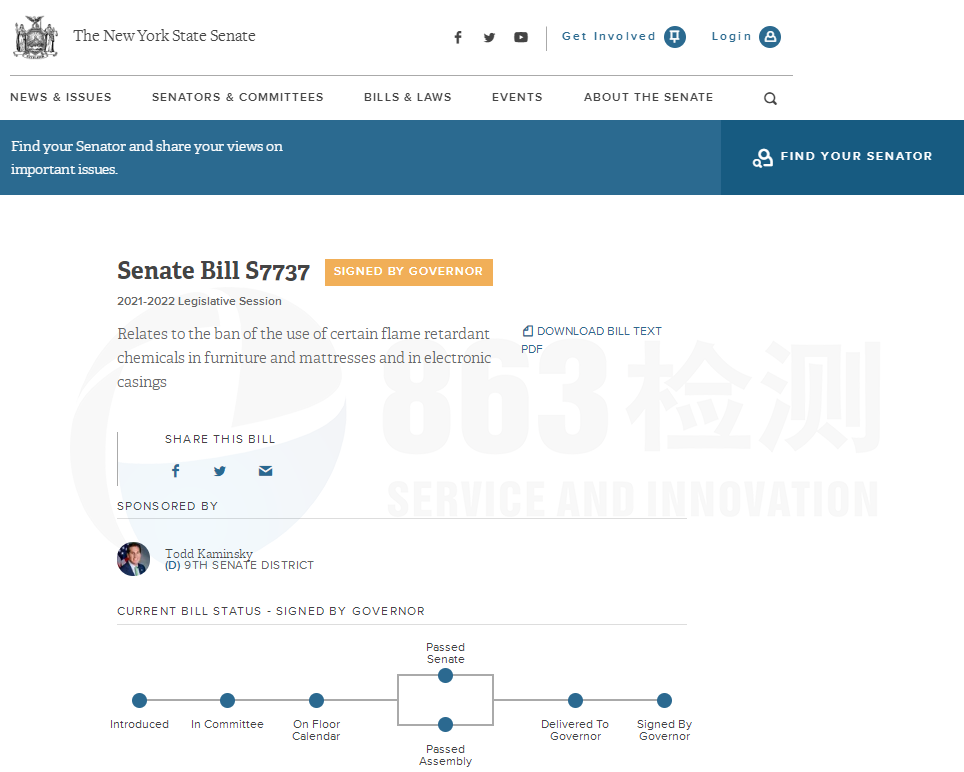The height and width of the screenshot is (772, 964).
Task: Select the Delivered To Governor status marker
Action: (575, 700)
